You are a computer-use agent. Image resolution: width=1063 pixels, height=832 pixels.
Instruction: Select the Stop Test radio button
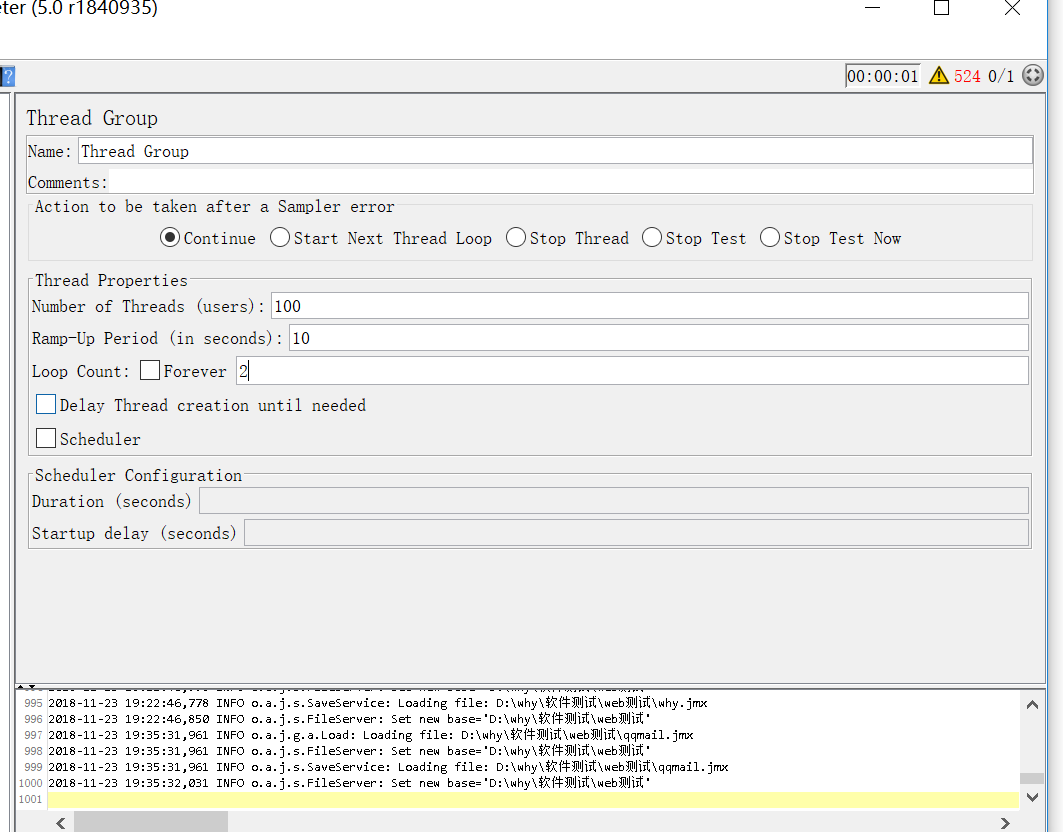pyautogui.click(x=652, y=238)
